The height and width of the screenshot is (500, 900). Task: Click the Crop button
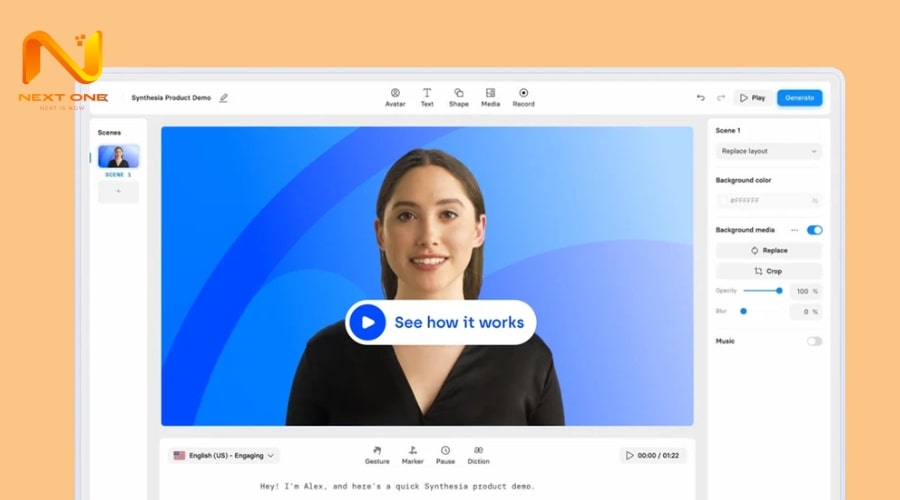tap(768, 271)
